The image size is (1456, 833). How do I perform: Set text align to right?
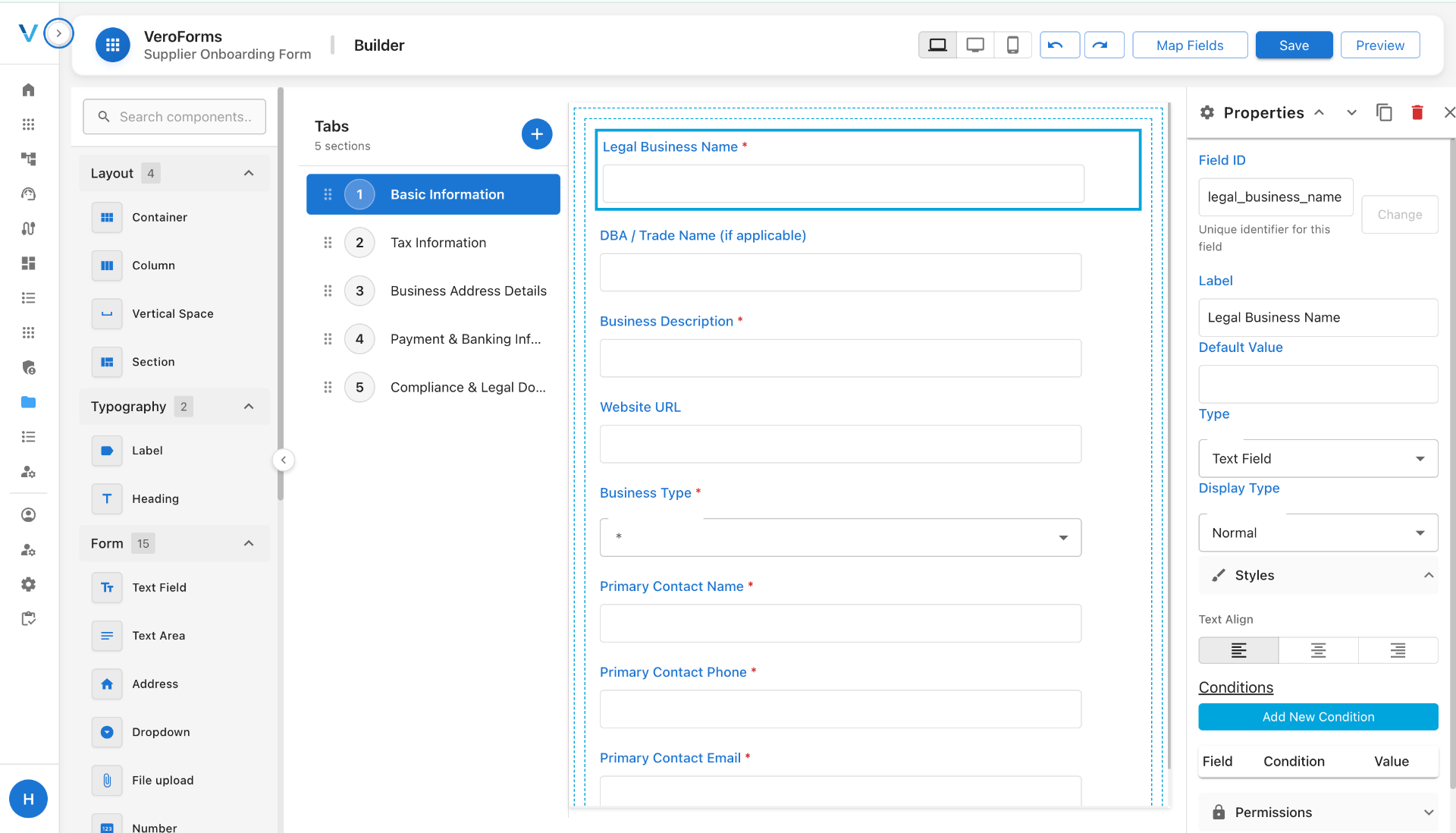(1398, 650)
